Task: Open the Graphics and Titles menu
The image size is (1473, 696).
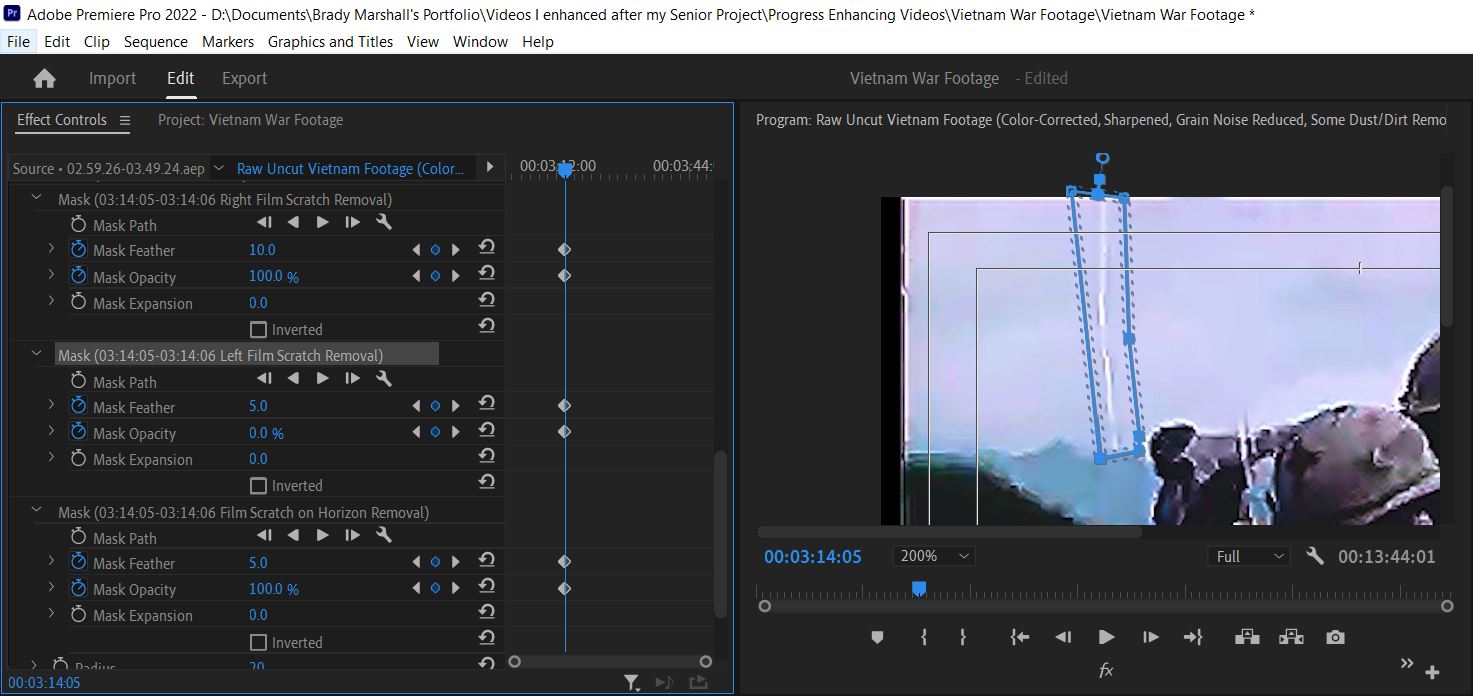Action: coord(330,42)
